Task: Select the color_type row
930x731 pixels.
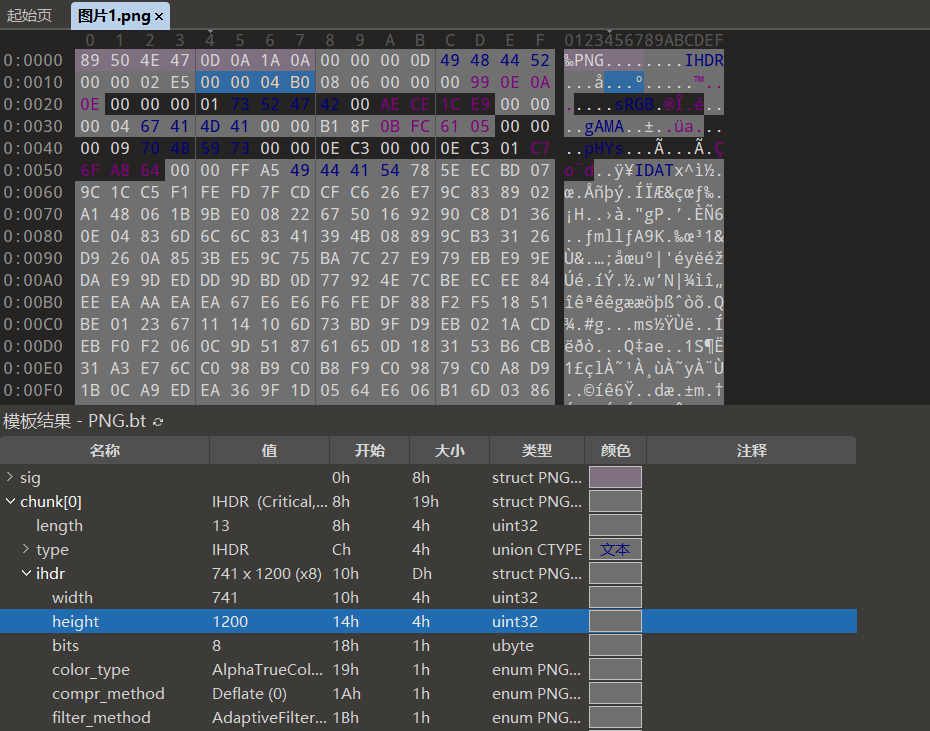Action: tap(428, 669)
